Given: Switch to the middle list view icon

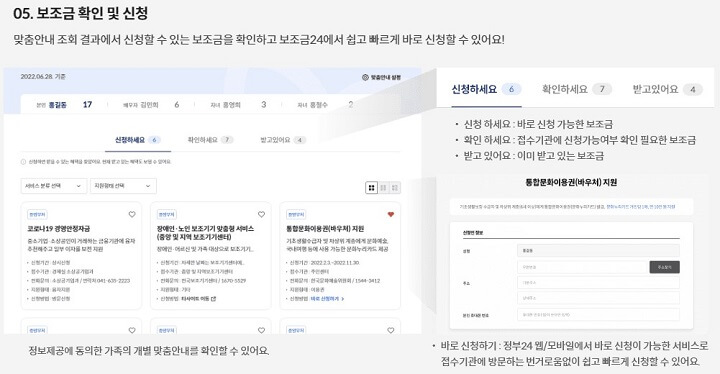Looking at the screenshot, I should click(383, 187).
